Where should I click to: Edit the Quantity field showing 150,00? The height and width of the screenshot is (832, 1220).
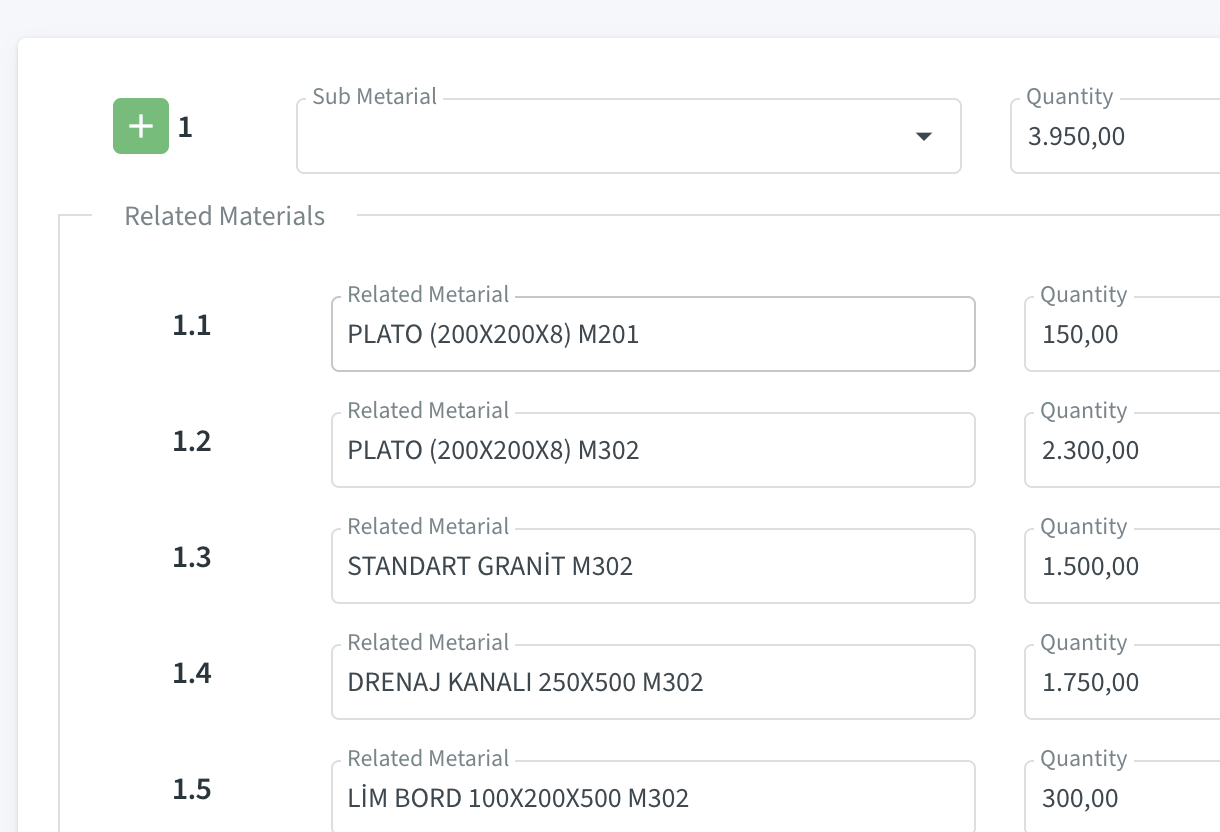point(1122,334)
